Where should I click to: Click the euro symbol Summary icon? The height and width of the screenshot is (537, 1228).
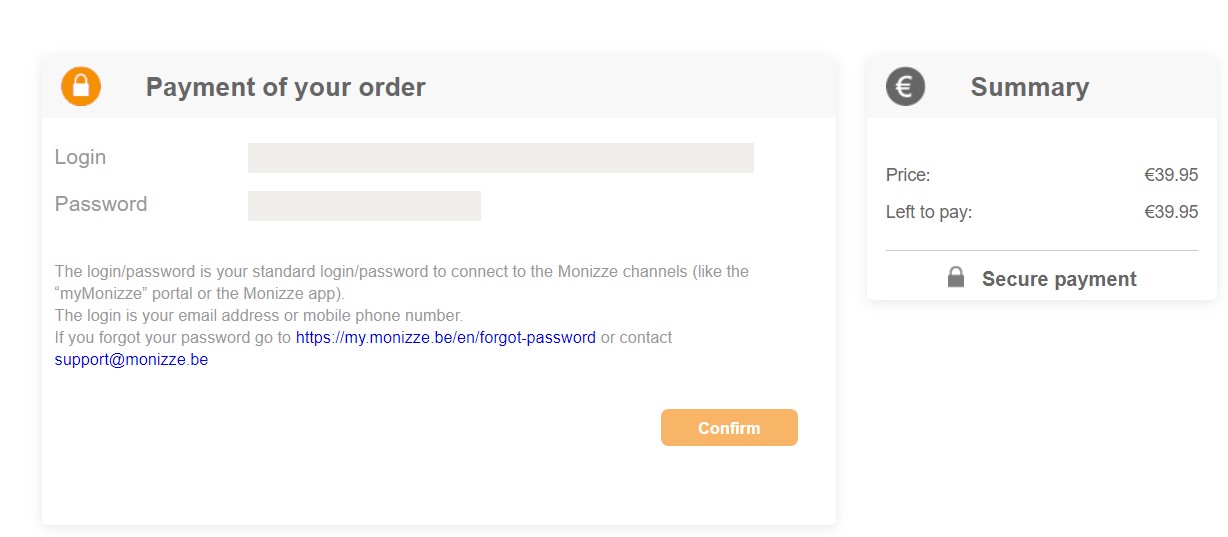(x=905, y=86)
